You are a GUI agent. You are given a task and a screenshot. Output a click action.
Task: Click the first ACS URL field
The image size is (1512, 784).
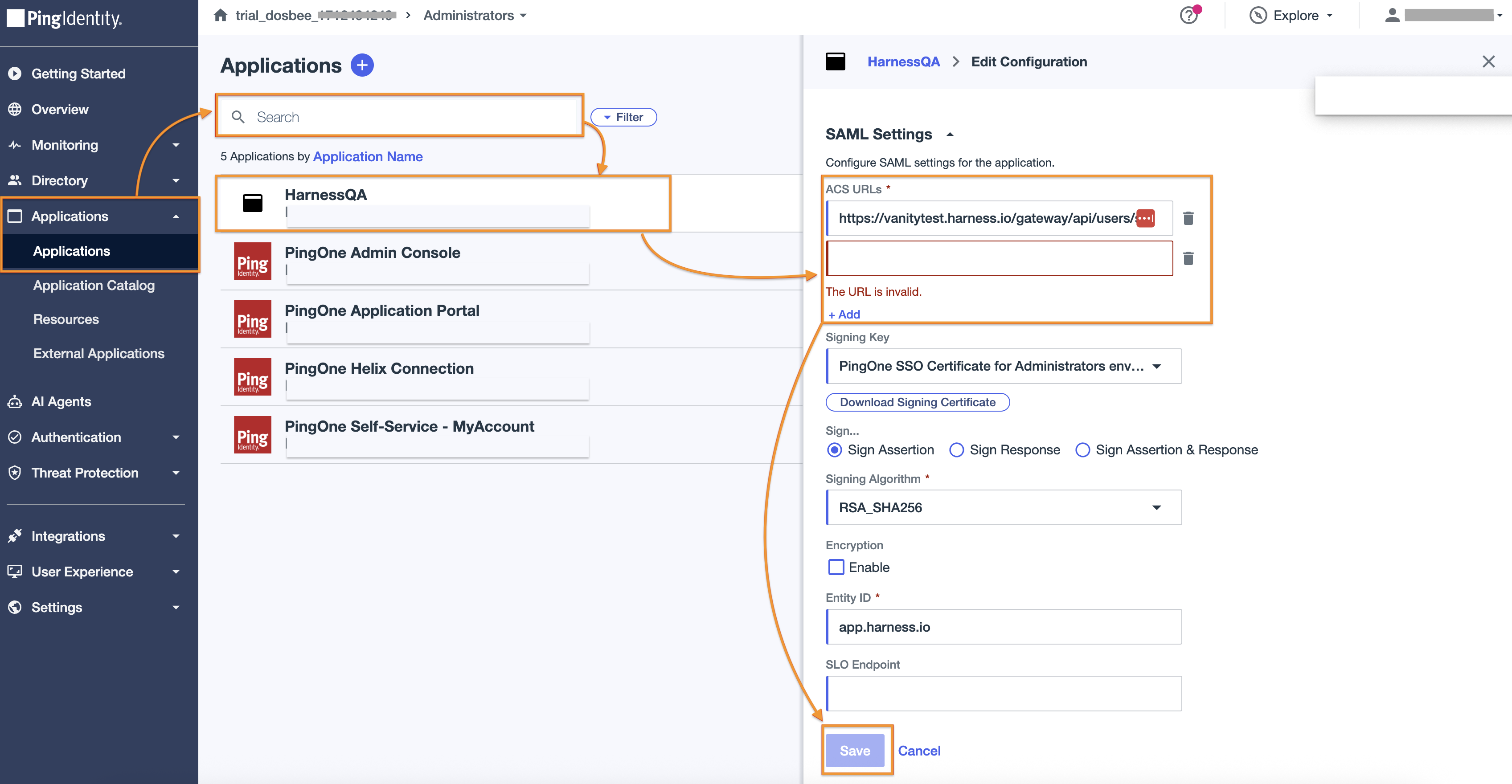[999, 218]
